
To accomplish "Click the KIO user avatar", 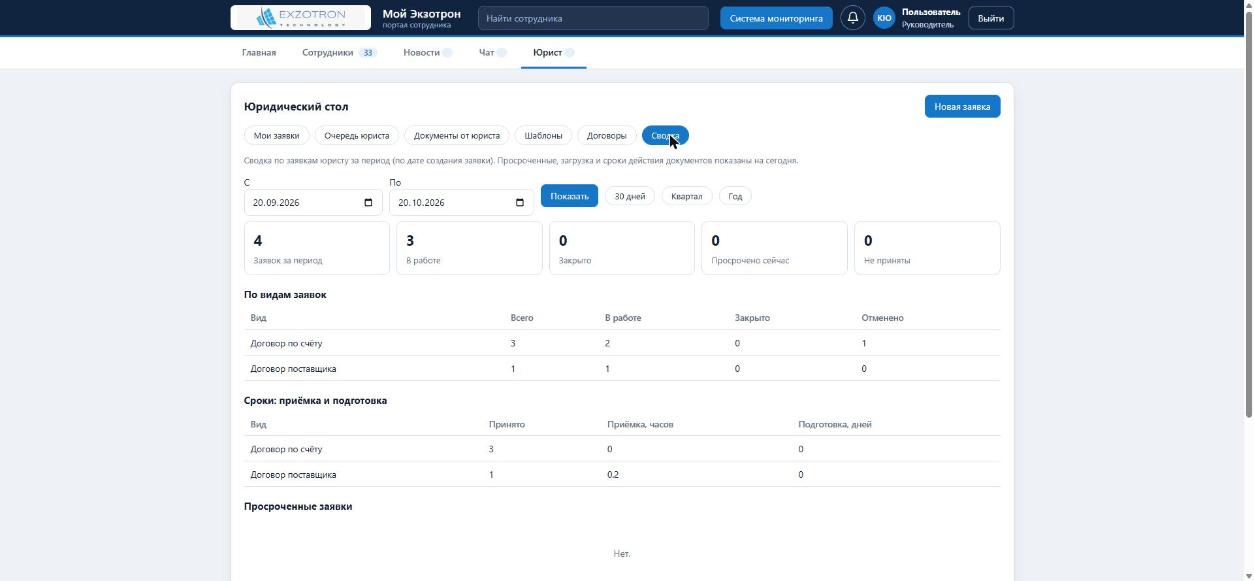I will 884,18.
